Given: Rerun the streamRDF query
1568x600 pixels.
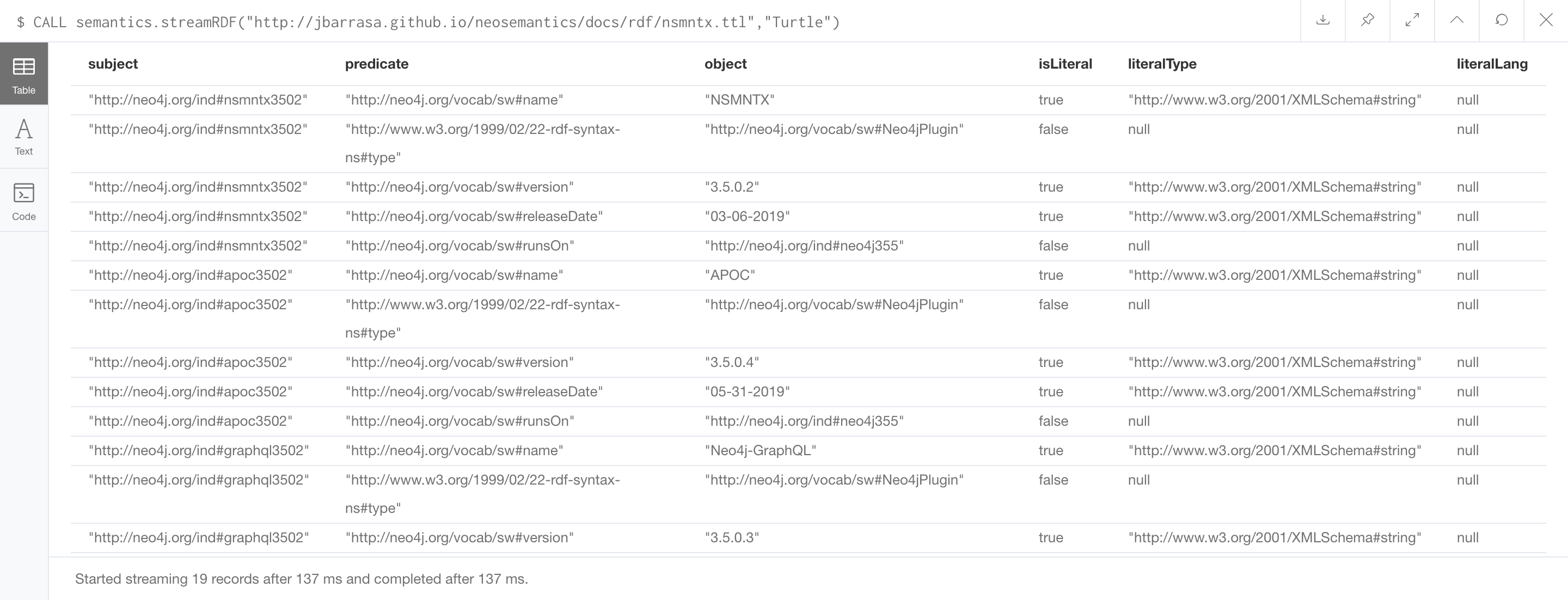Looking at the screenshot, I should point(1501,20).
